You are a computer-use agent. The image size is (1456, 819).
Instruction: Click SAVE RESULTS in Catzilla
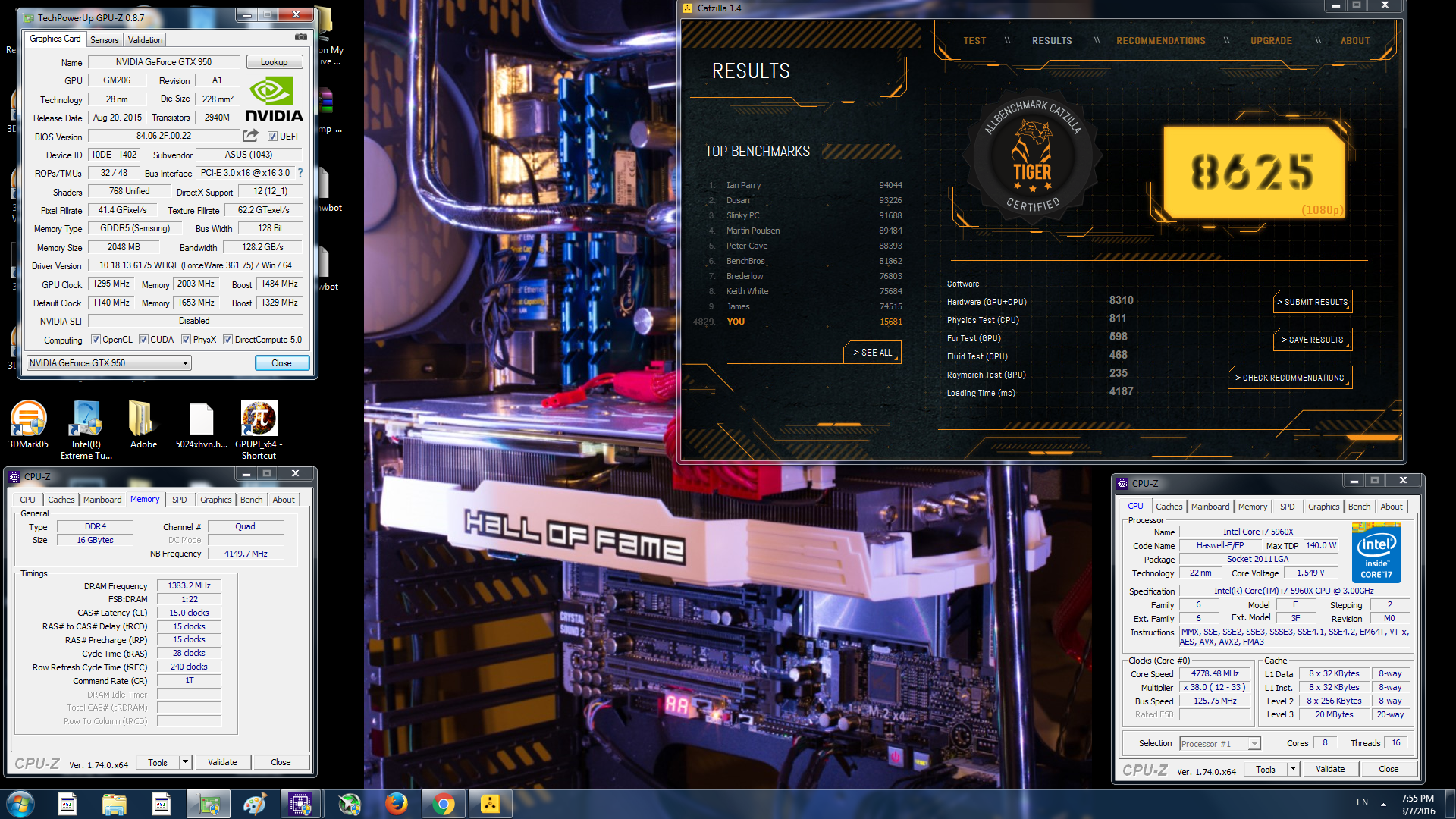coord(1313,340)
